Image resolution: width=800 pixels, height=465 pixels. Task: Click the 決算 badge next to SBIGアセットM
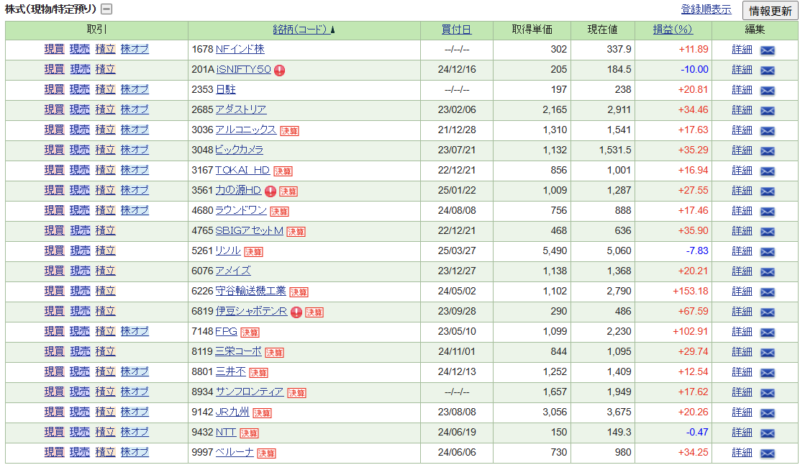296,232
